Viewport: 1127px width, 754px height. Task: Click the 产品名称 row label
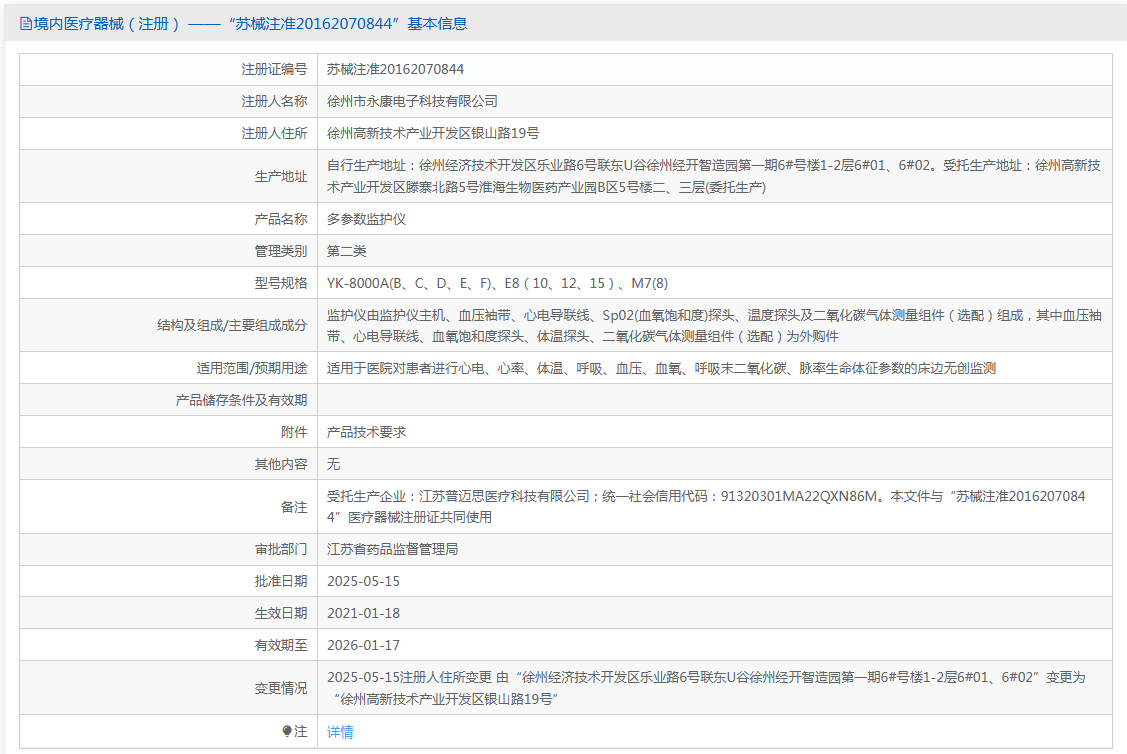coord(280,219)
